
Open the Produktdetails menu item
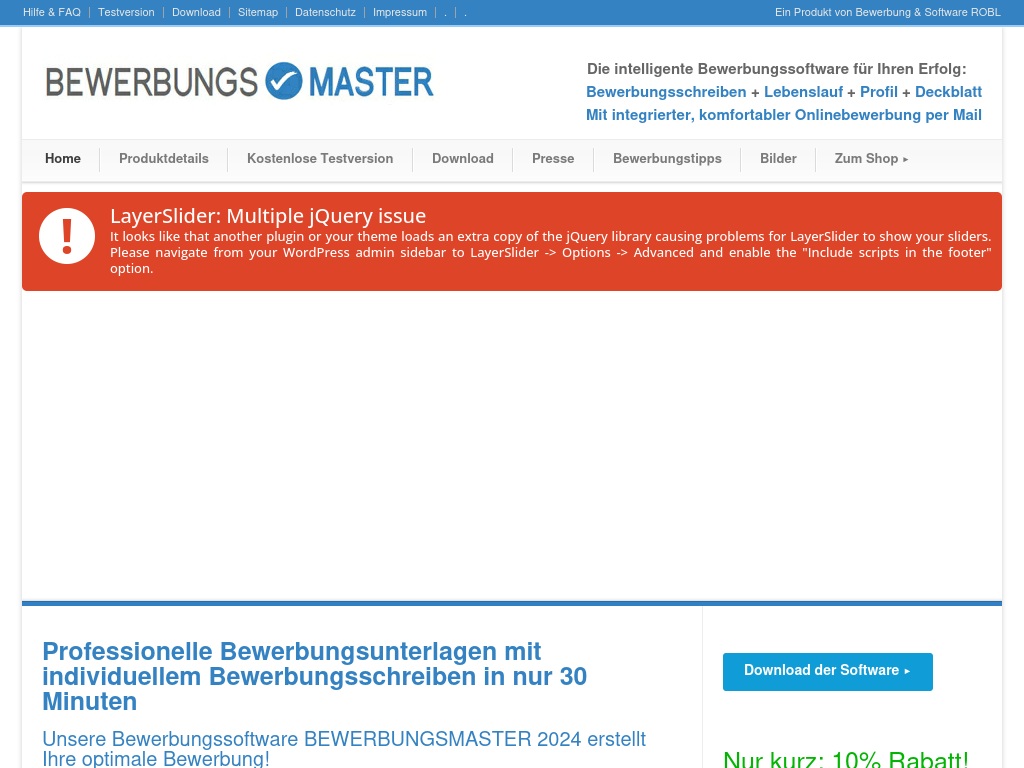[x=164, y=159]
